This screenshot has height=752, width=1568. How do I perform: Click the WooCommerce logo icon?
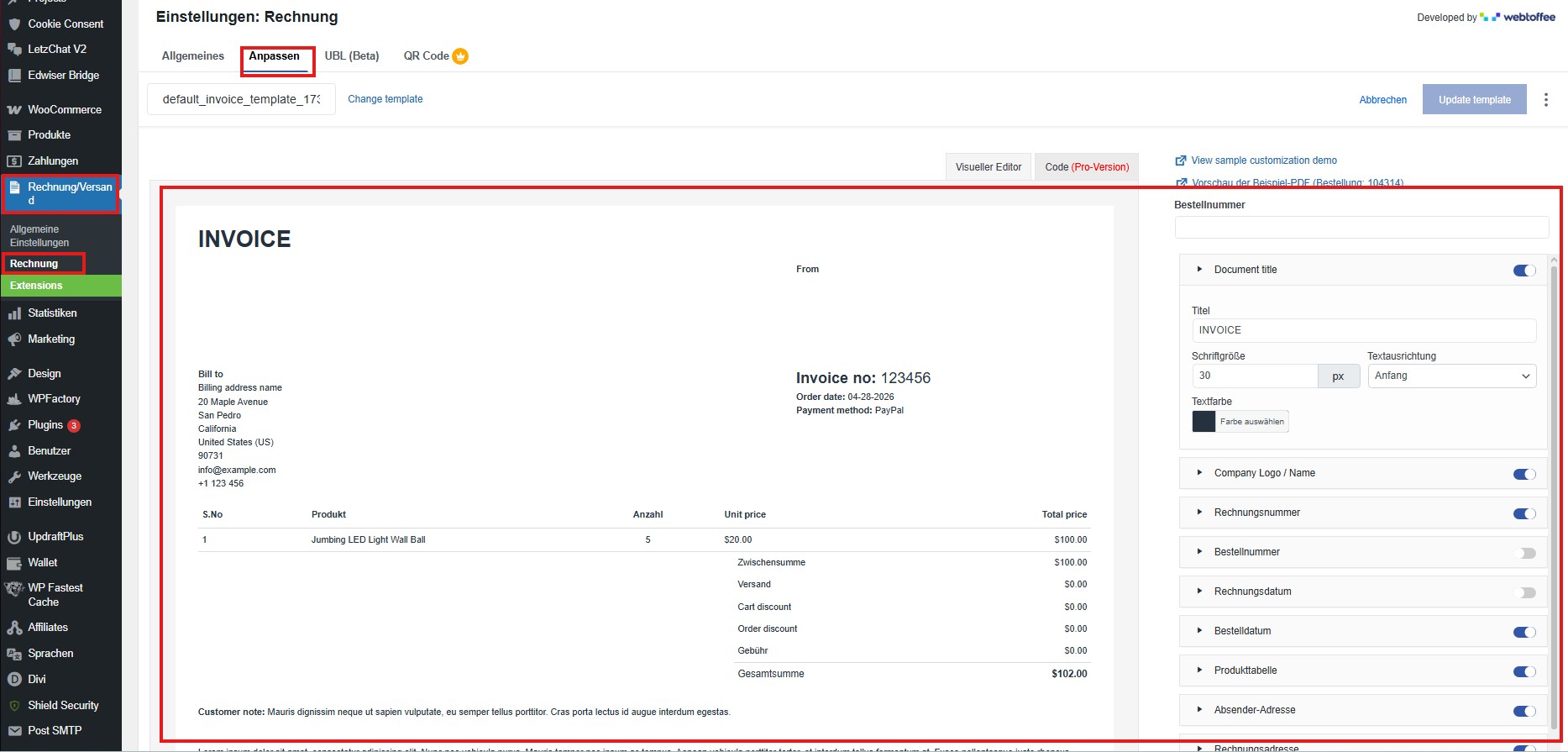tap(14, 109)
